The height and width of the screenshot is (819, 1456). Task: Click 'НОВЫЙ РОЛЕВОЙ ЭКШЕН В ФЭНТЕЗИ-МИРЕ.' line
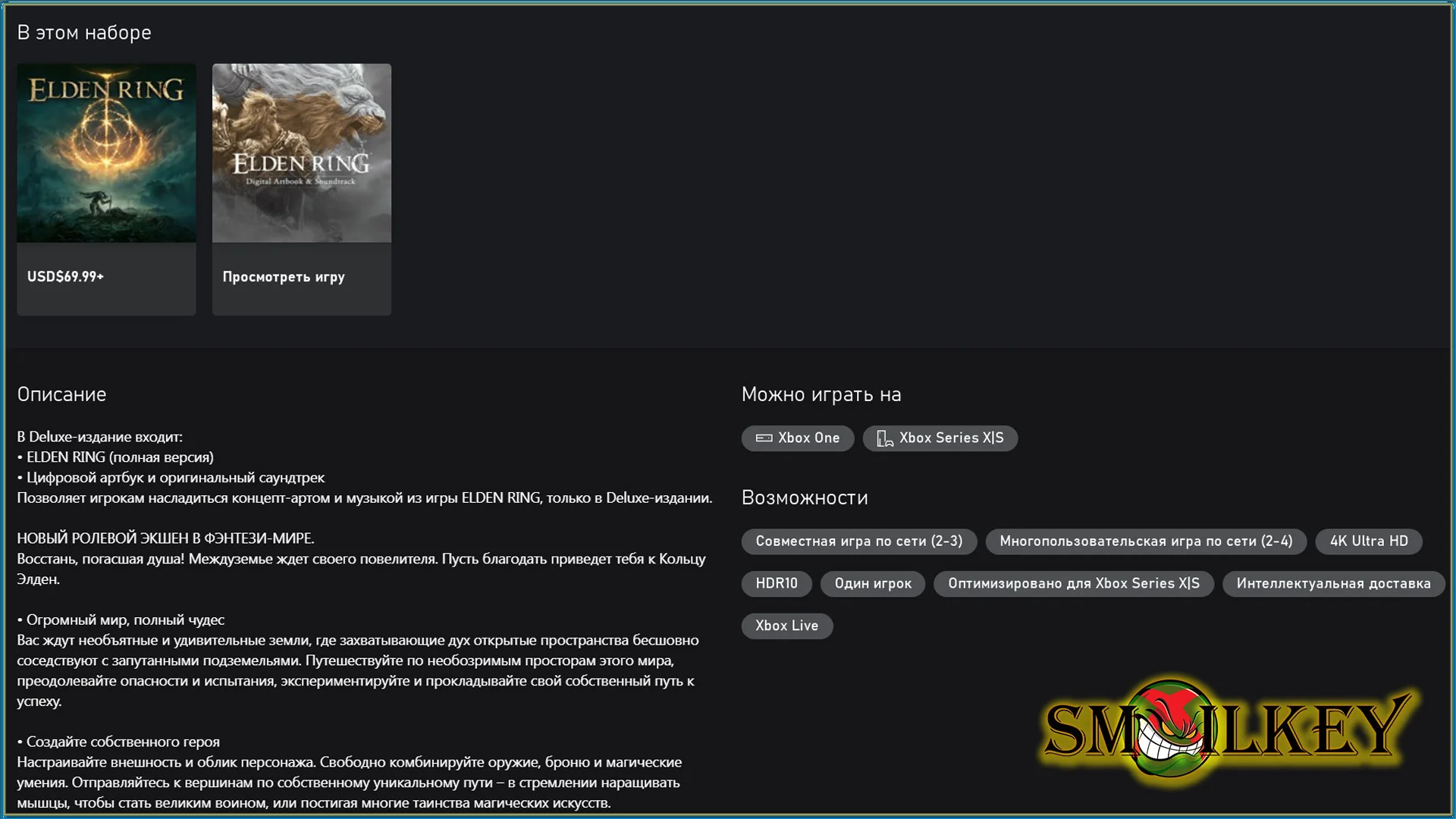point(165,538)
